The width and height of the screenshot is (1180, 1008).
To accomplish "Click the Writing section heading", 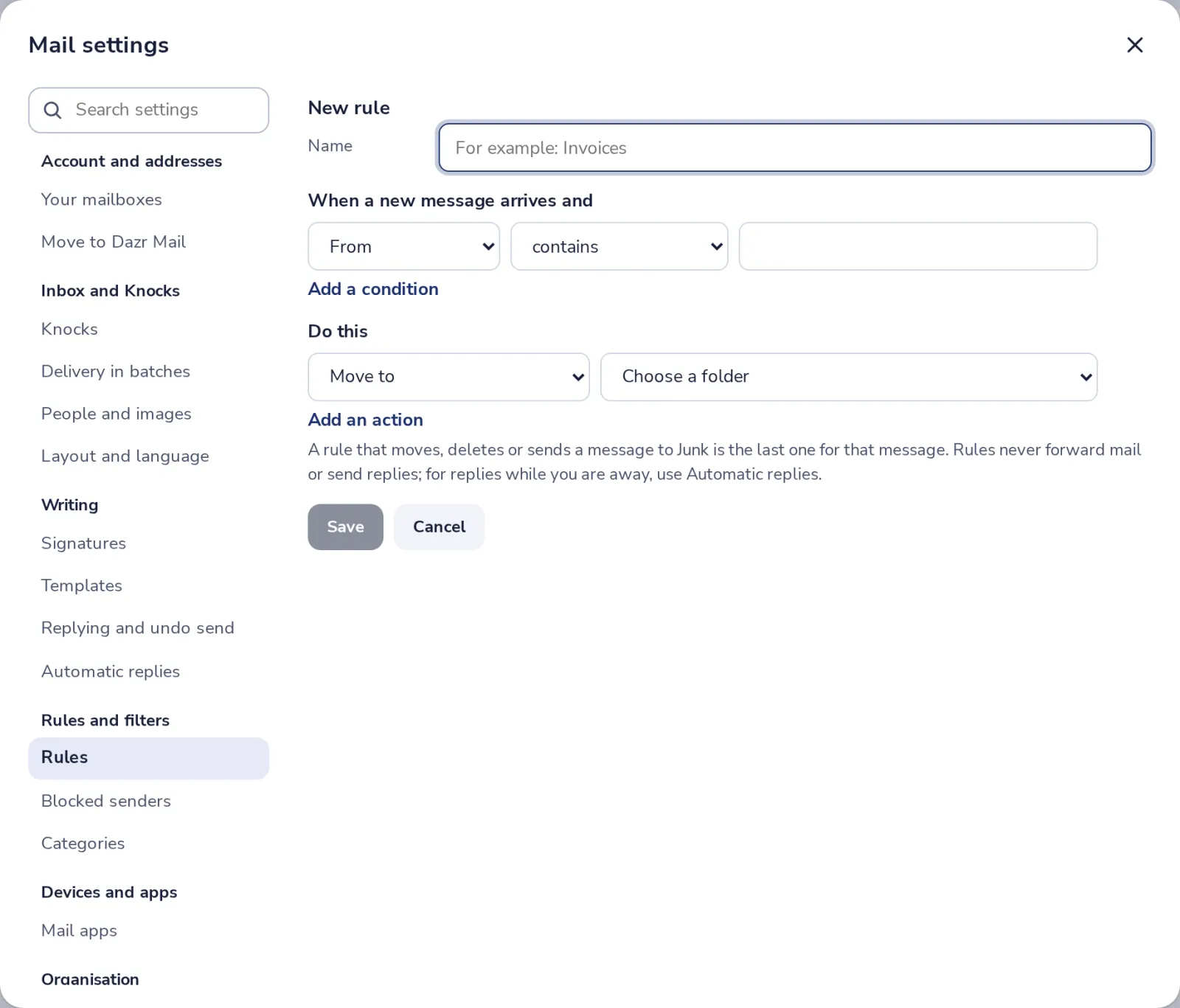I will 69,505.
